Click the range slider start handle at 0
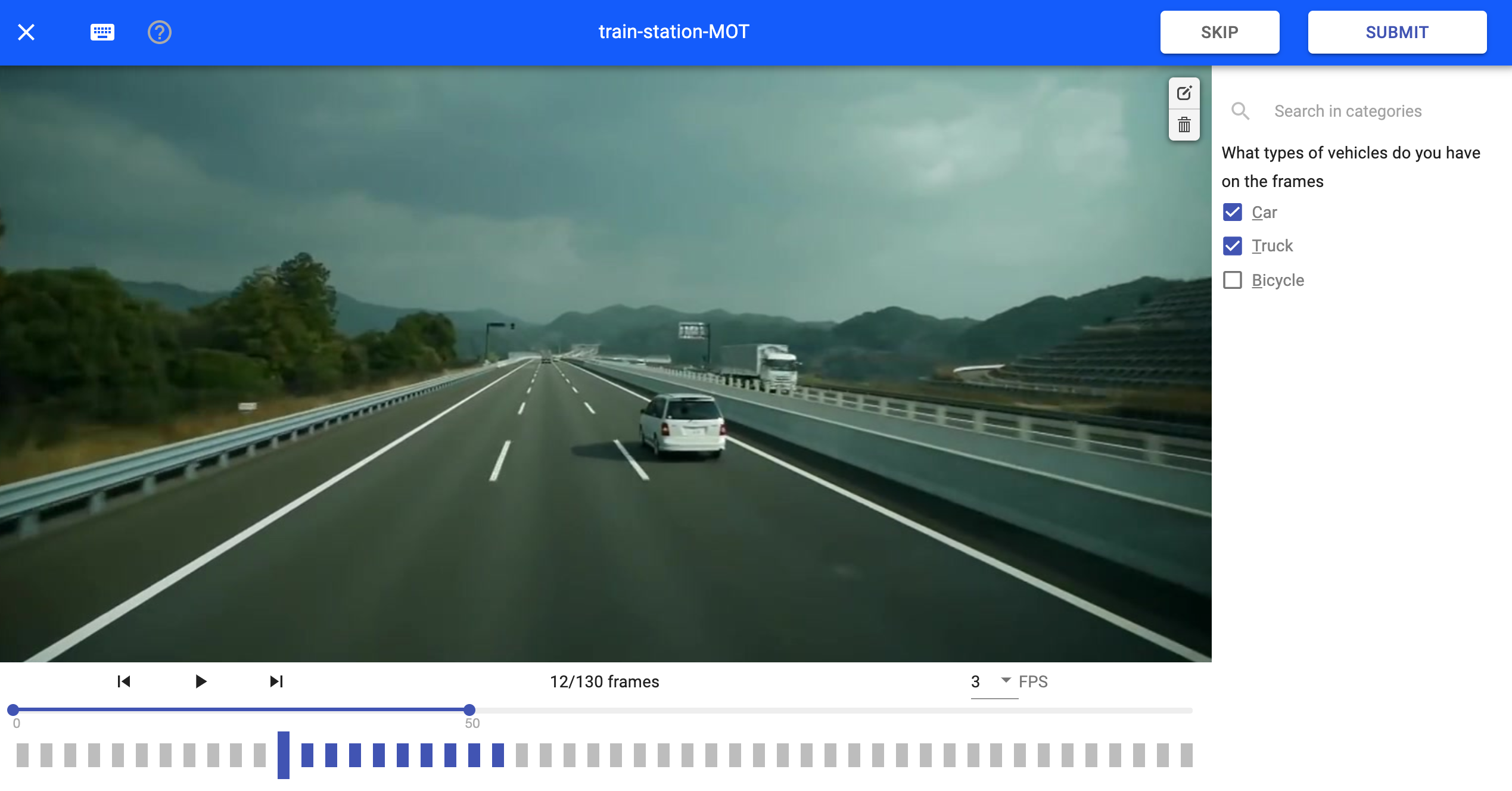 click(x=13, y=710)
